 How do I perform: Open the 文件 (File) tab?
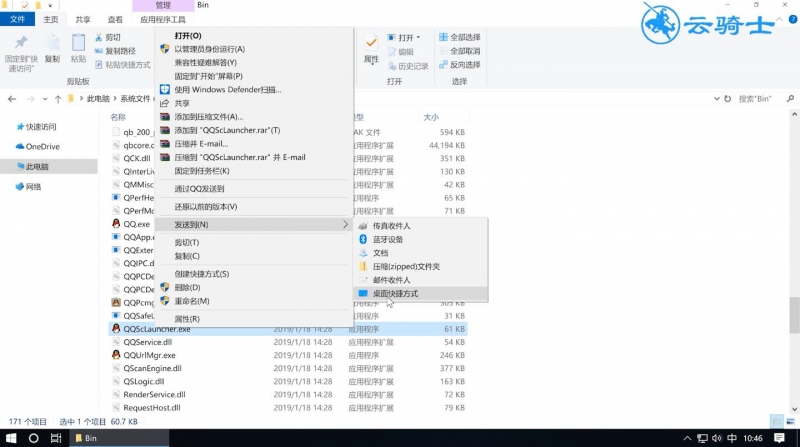coord(17,19)
